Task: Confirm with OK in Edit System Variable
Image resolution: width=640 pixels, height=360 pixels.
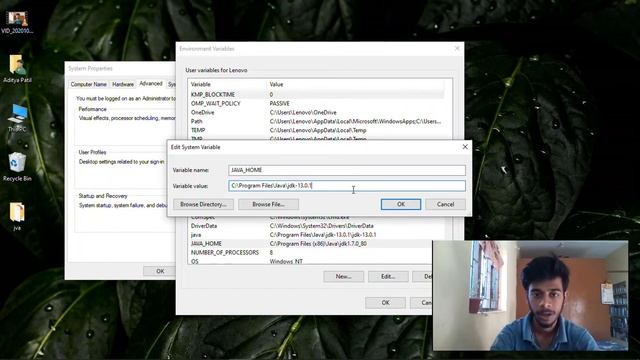Action: click(x=401, y=204)
